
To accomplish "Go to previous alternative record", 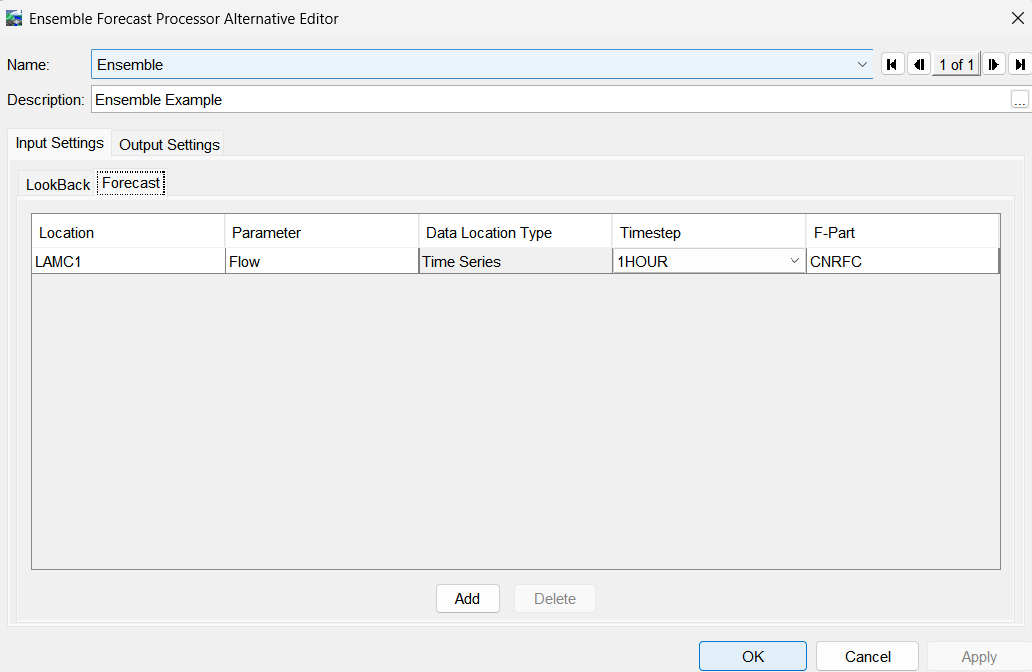I will coord(919,65).
